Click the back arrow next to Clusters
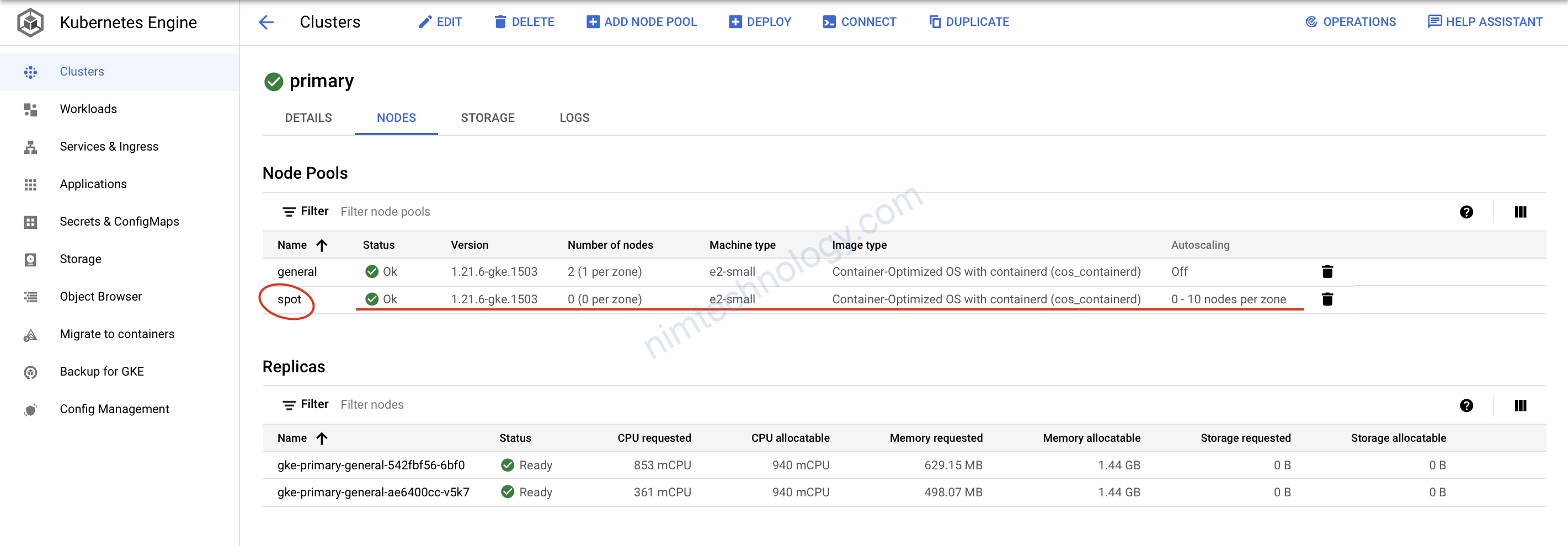 tap(266, 23)
